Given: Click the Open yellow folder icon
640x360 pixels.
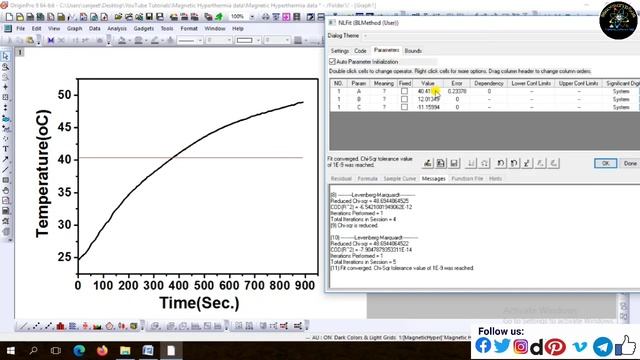Looking at the screenshot, I should [x=118, y=17].
